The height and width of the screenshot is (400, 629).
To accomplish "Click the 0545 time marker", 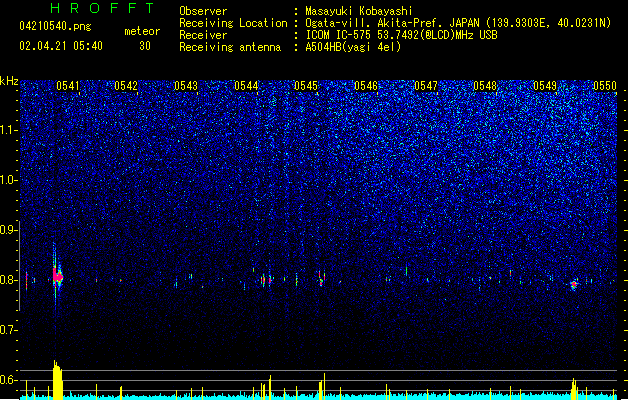I will pyautogui.click(x=306, y=86).
